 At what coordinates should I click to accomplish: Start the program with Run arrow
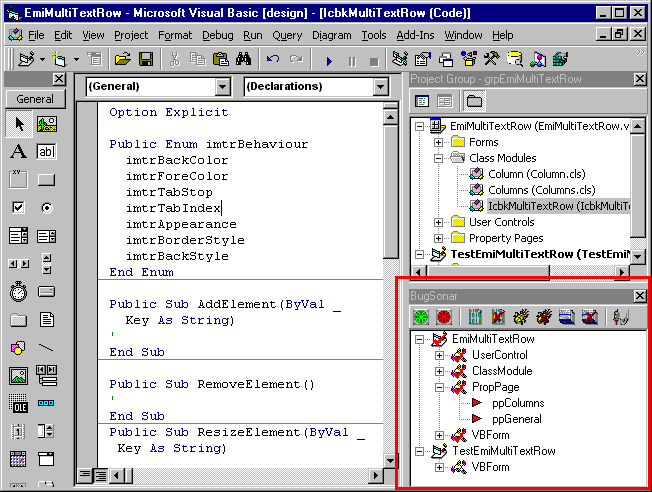(x=329, y=61)
